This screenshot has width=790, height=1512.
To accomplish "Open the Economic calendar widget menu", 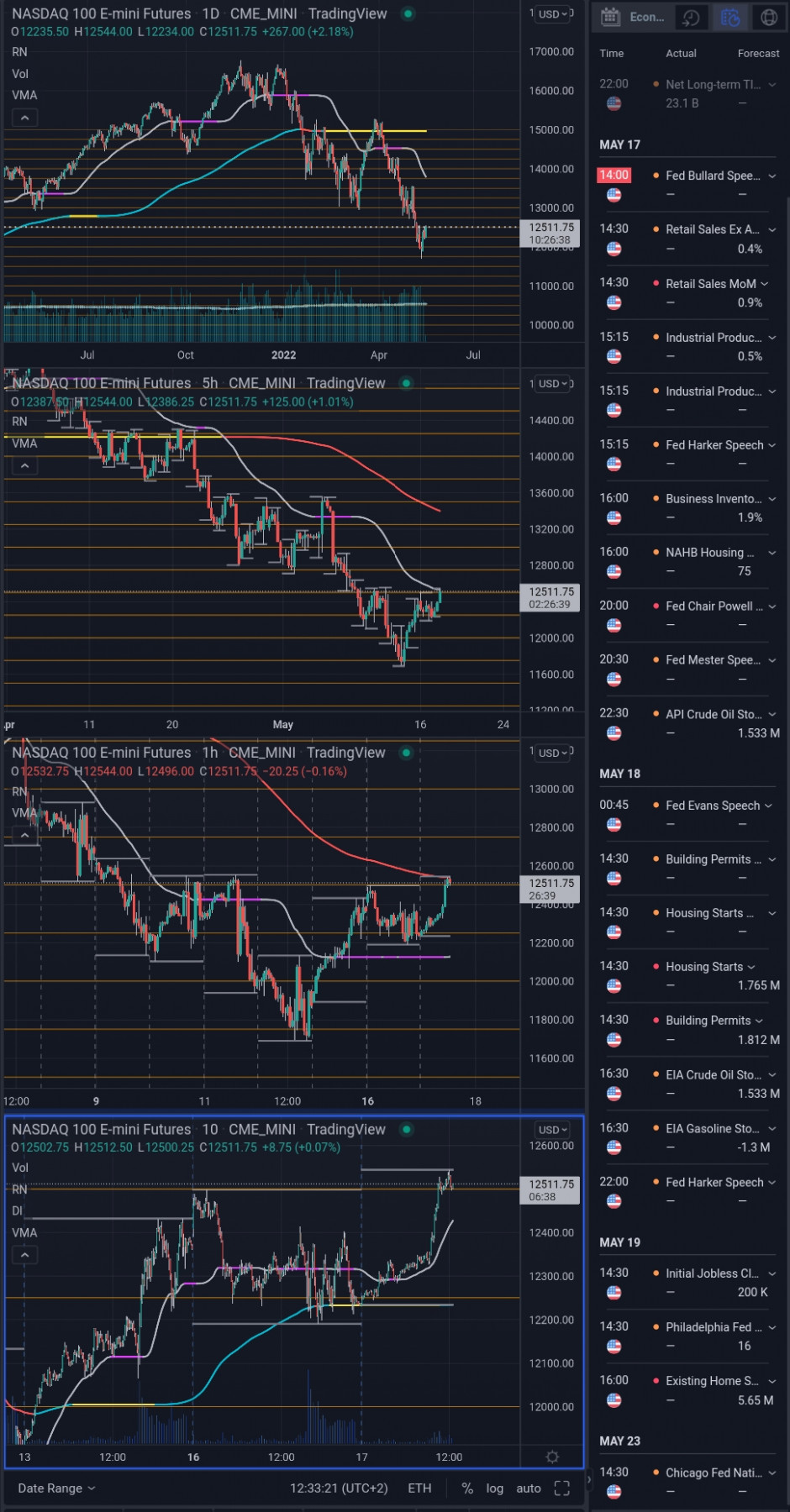I will (x=634, y=17).
